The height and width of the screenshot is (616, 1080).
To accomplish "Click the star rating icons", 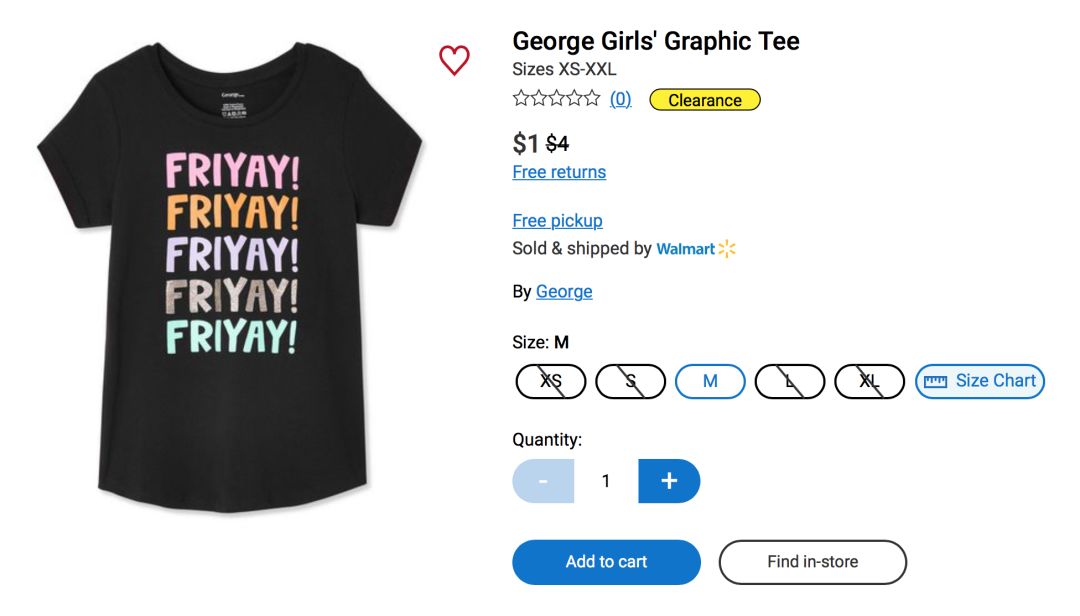I will [x=556, y=99].
